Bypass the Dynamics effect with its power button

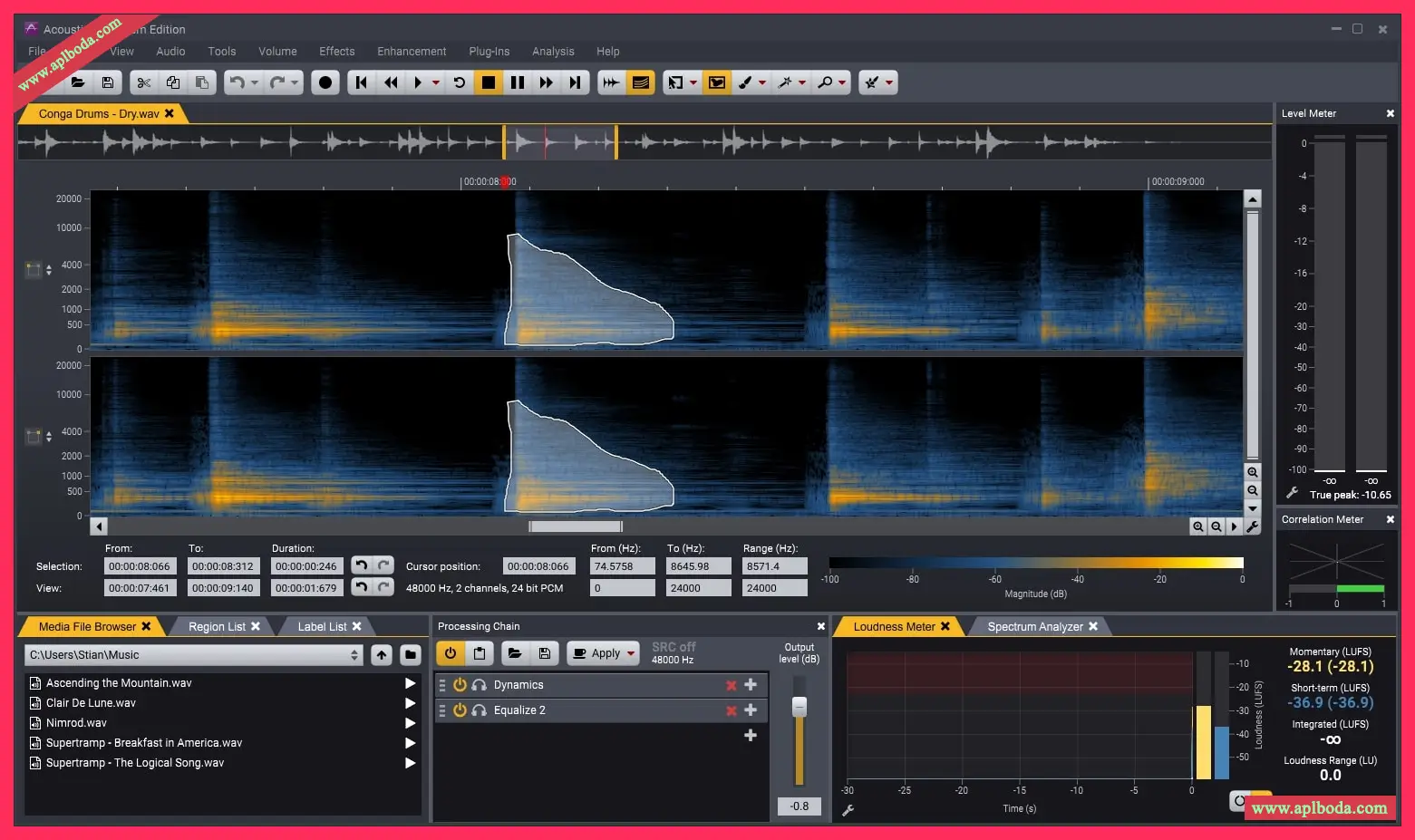pyautogui.click(x=460, y=685)
